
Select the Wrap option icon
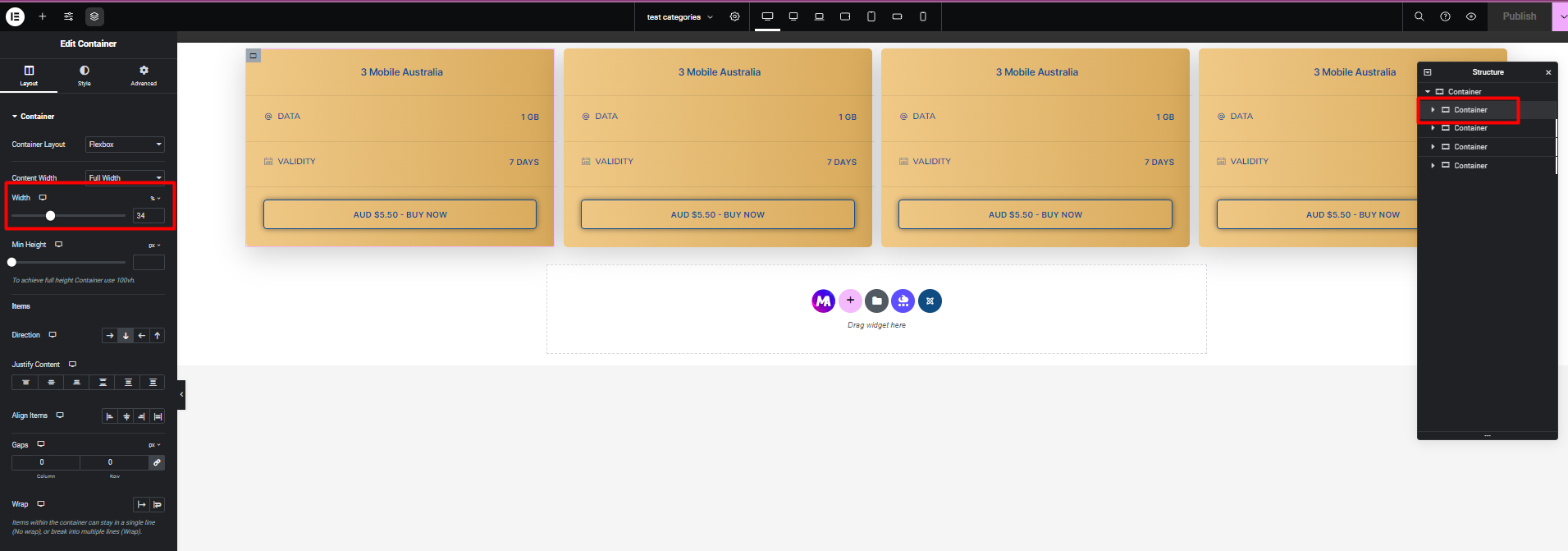point(158,504)
